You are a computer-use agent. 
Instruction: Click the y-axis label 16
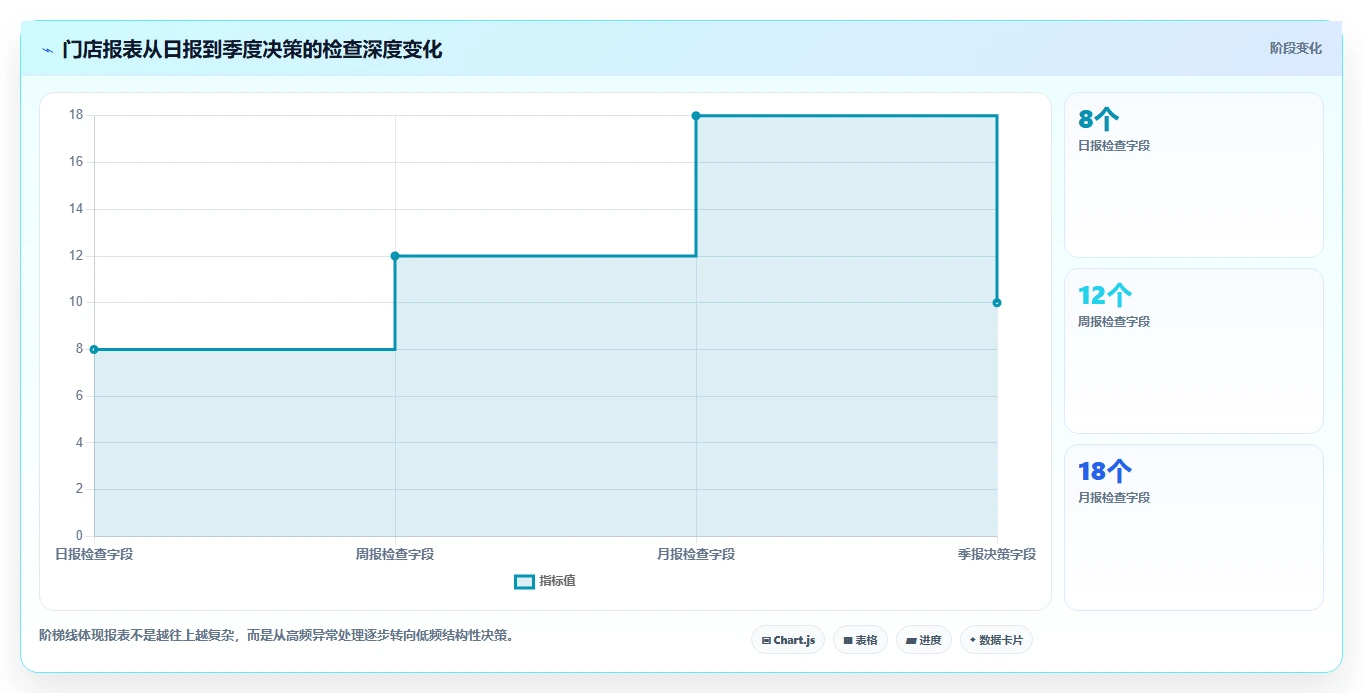click(76, 162)
